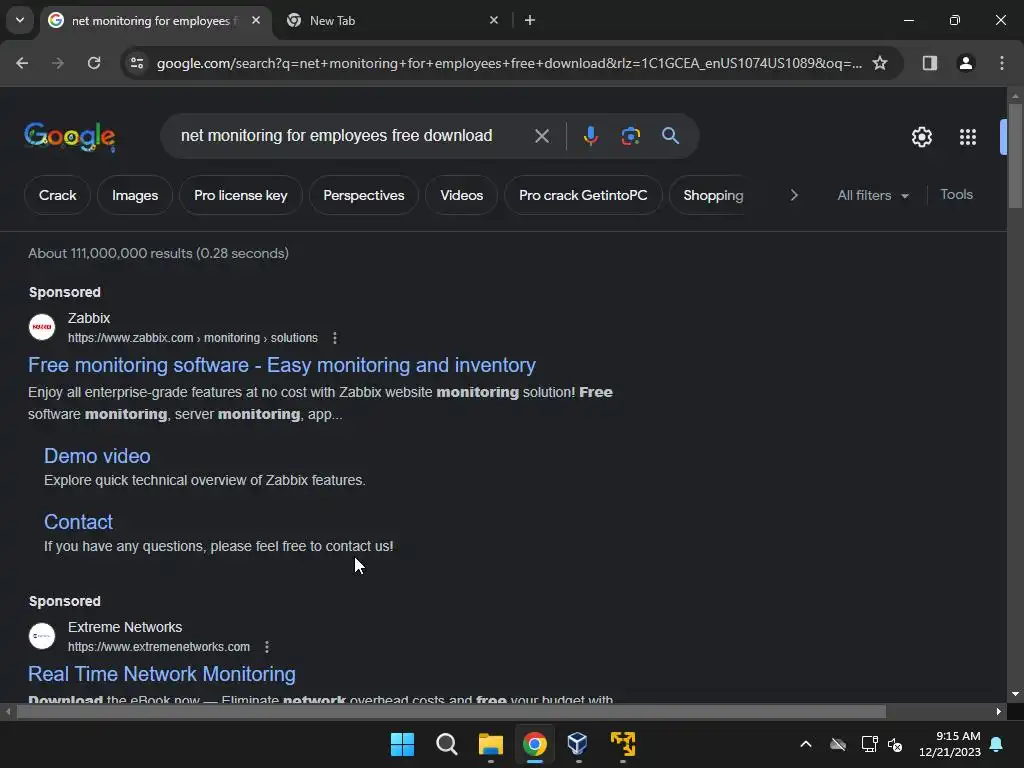Open Zabbix ad options three dots
1024x768 pixels.
coord(335,338)
